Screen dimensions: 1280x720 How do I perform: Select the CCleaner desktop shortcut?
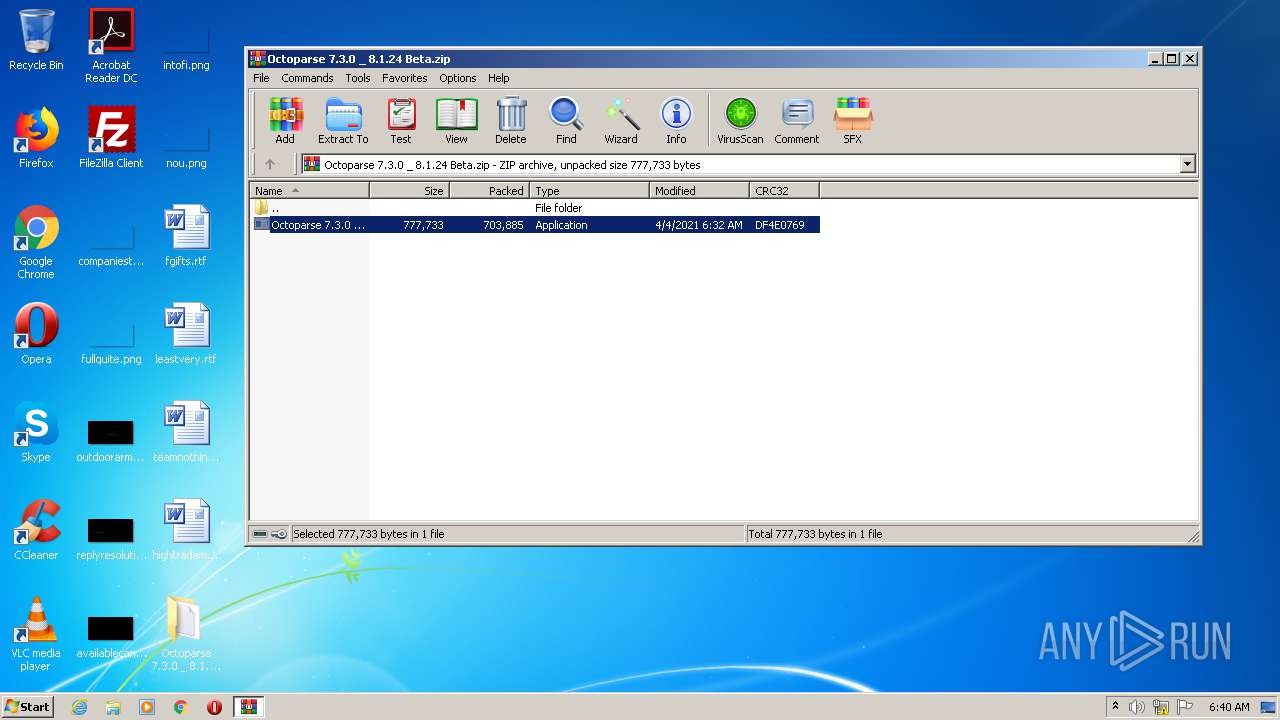(36, 530)
